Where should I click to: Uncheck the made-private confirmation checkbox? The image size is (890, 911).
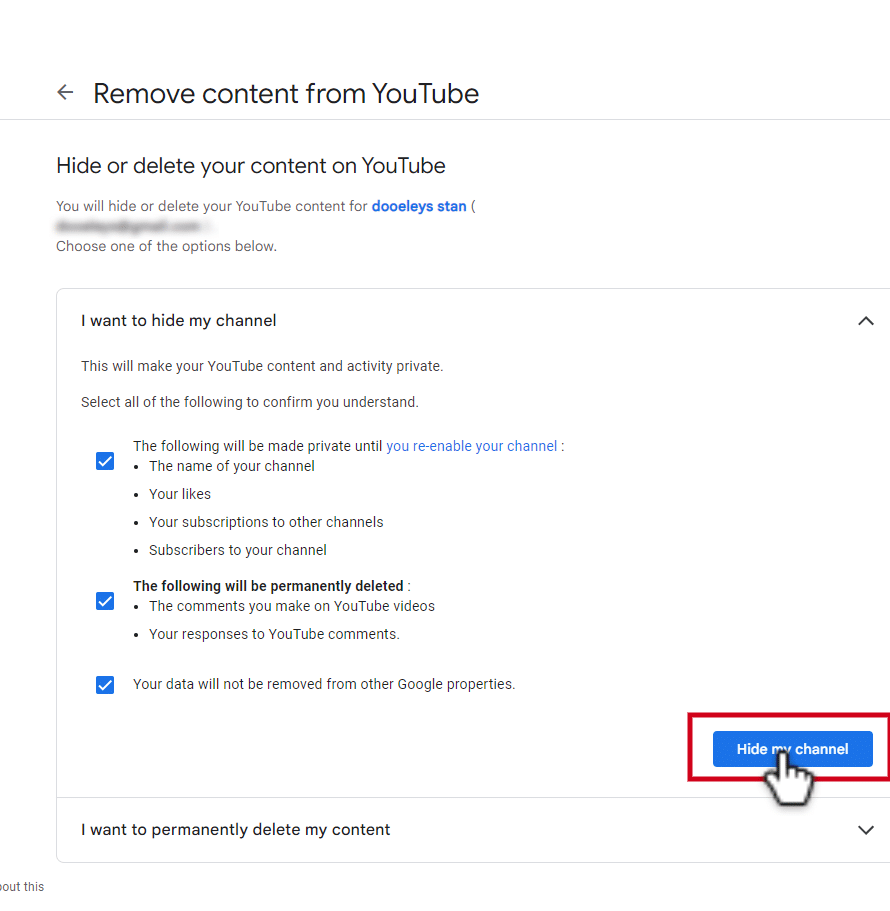coord(105,461)
